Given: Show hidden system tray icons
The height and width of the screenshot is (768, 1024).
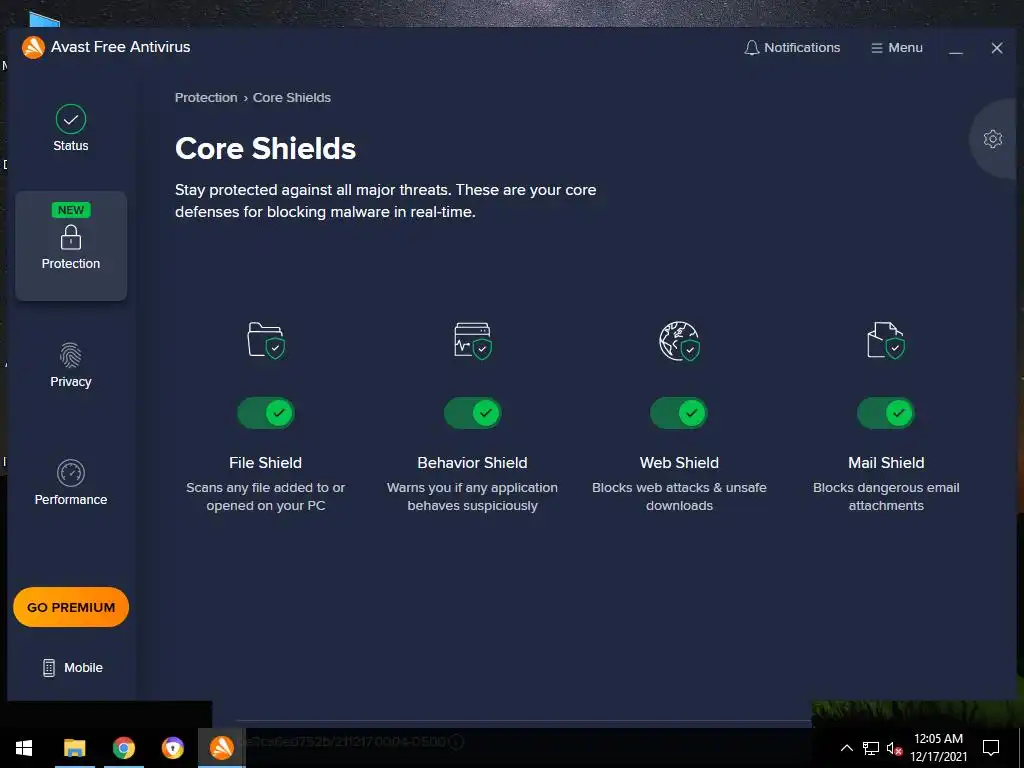Looking at the screenshot, I should (846, 748).
